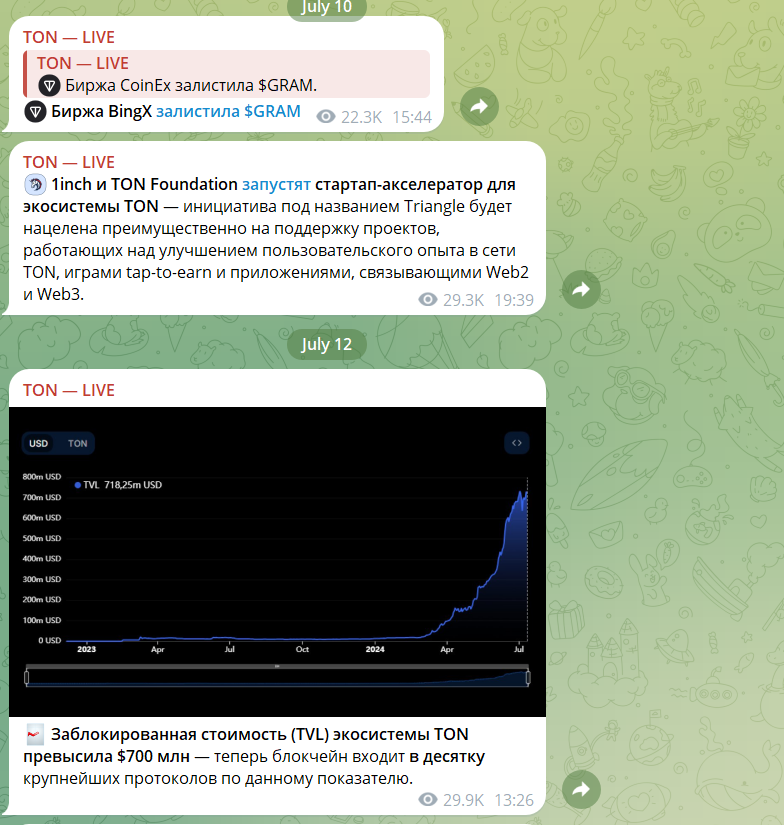Click the 29.9K view count
The image size is (784, 825).
point(463,800)
